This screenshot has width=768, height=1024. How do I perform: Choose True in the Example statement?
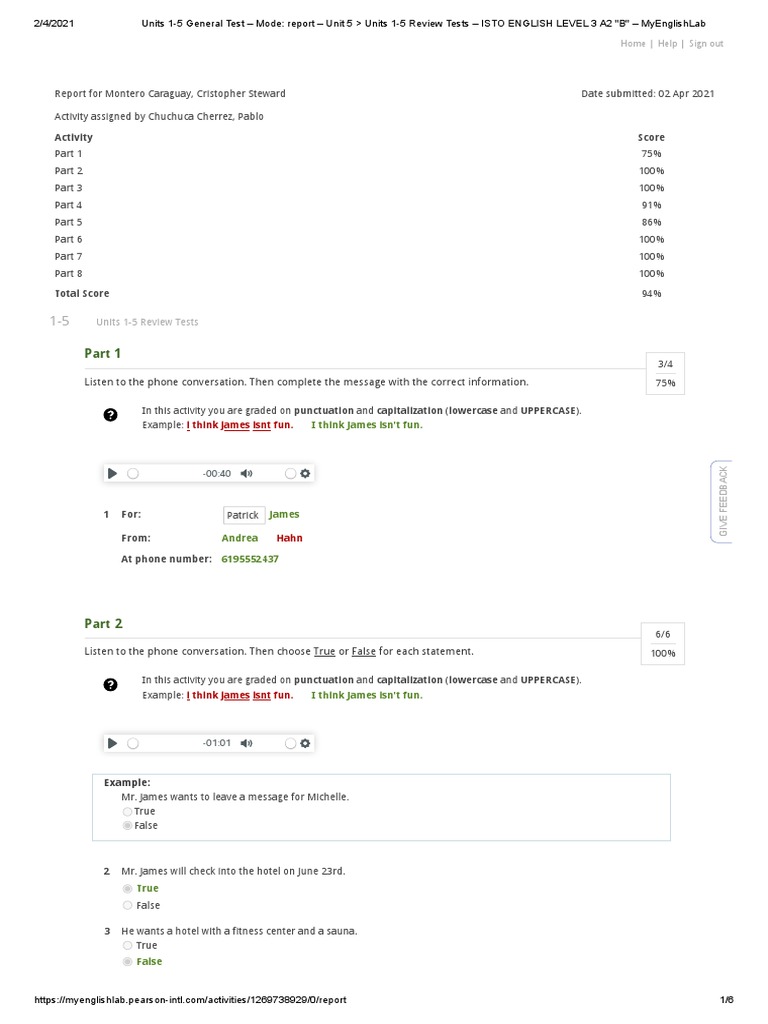click(127, 811)
